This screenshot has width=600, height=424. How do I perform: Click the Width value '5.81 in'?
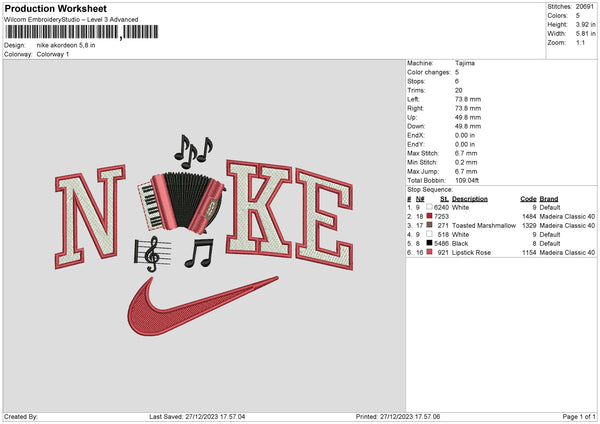(585, 34)
